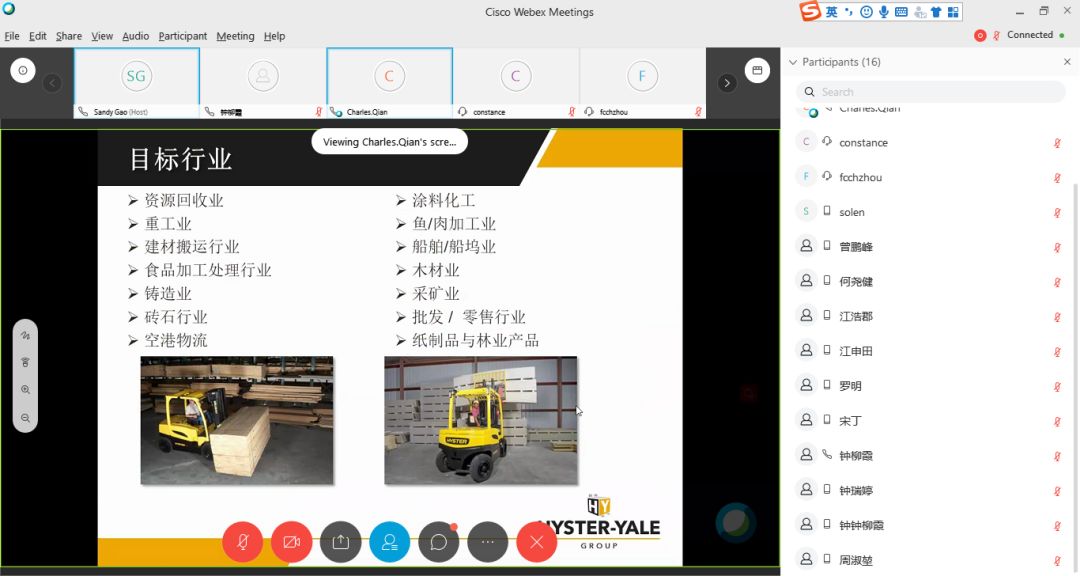Image resolution: width=1080 pixels, height=576 pixels.
Task: Change the video layout view icon
Action: pyautogui.click(x=757, y=70)
